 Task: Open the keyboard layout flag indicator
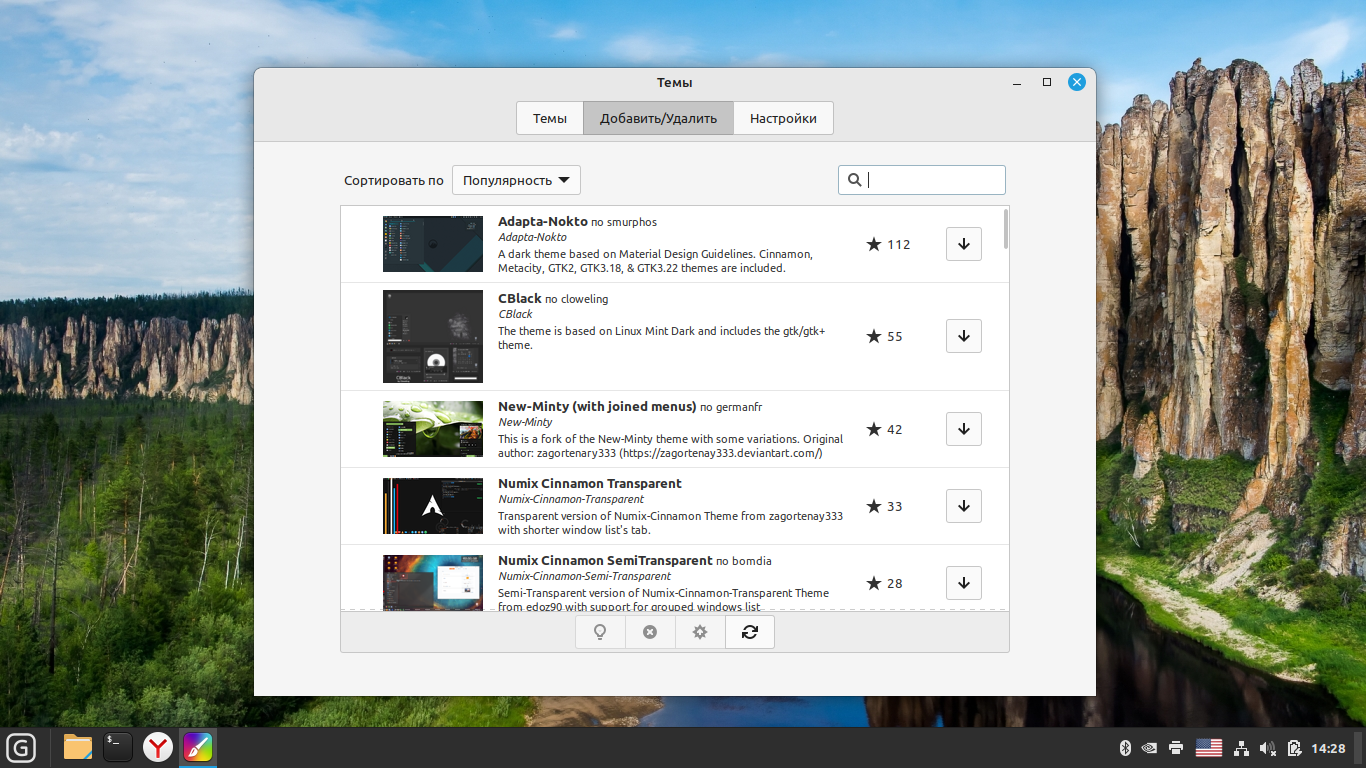pos(1209,748)
